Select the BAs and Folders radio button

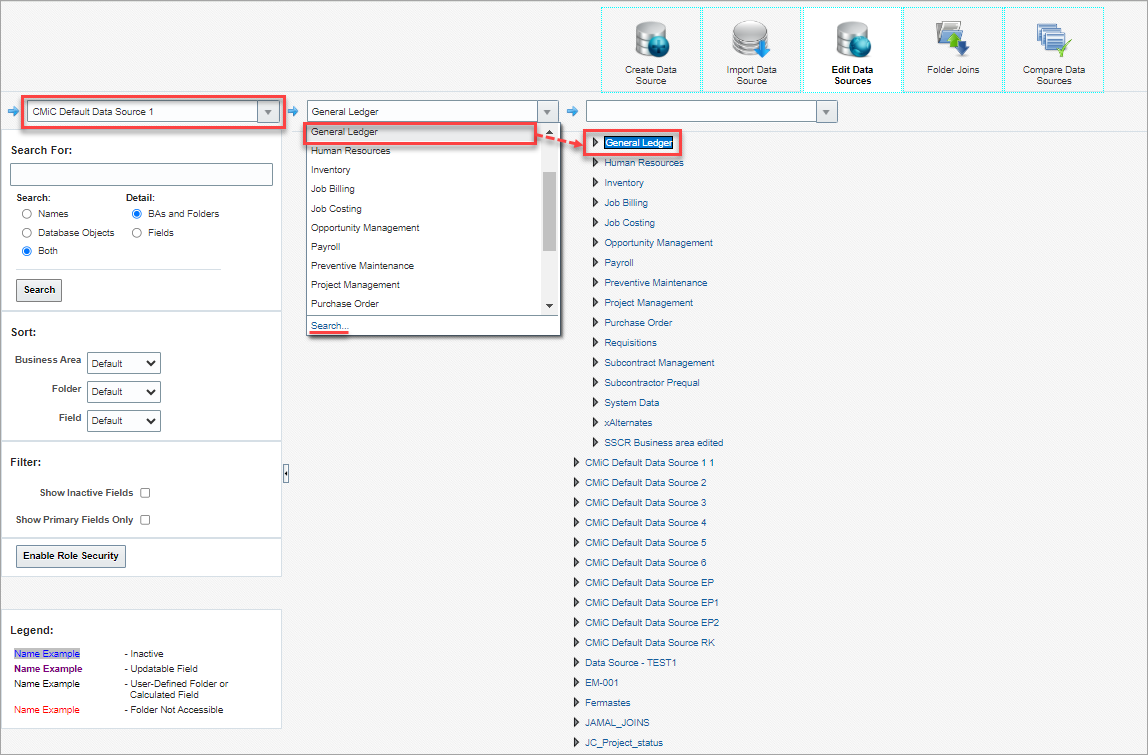[137, 214]
